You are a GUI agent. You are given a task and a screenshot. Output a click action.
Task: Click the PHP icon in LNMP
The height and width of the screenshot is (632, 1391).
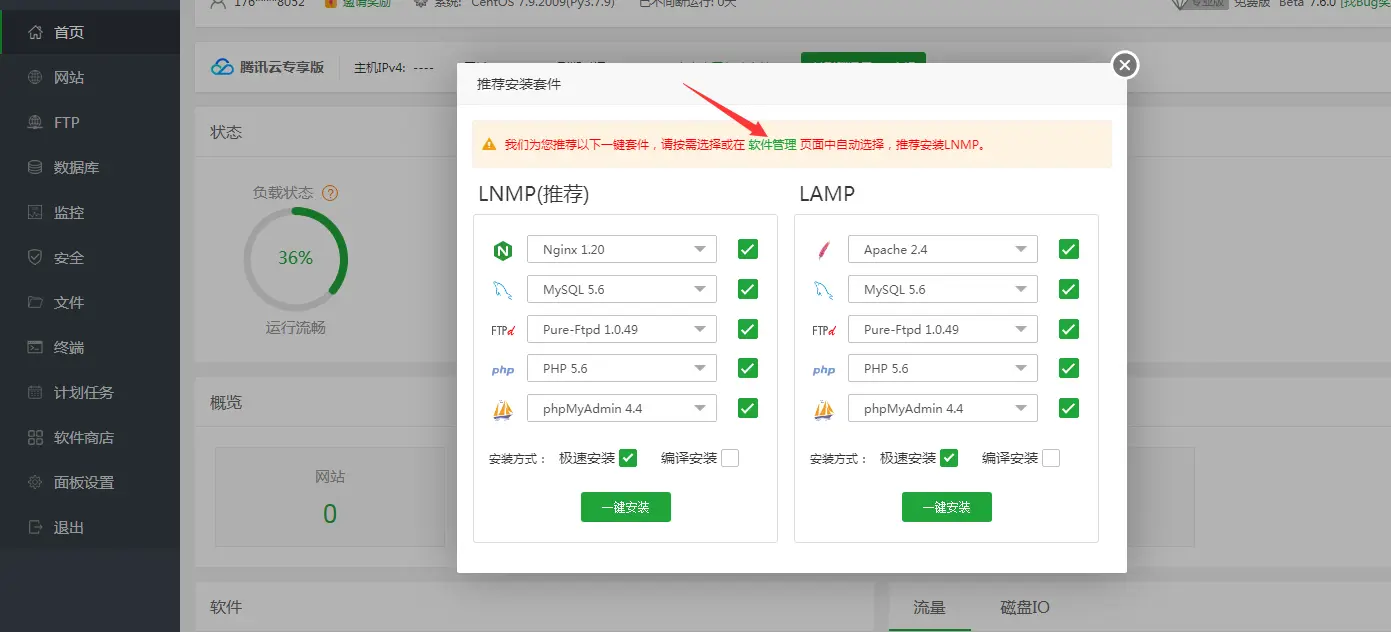503,370
